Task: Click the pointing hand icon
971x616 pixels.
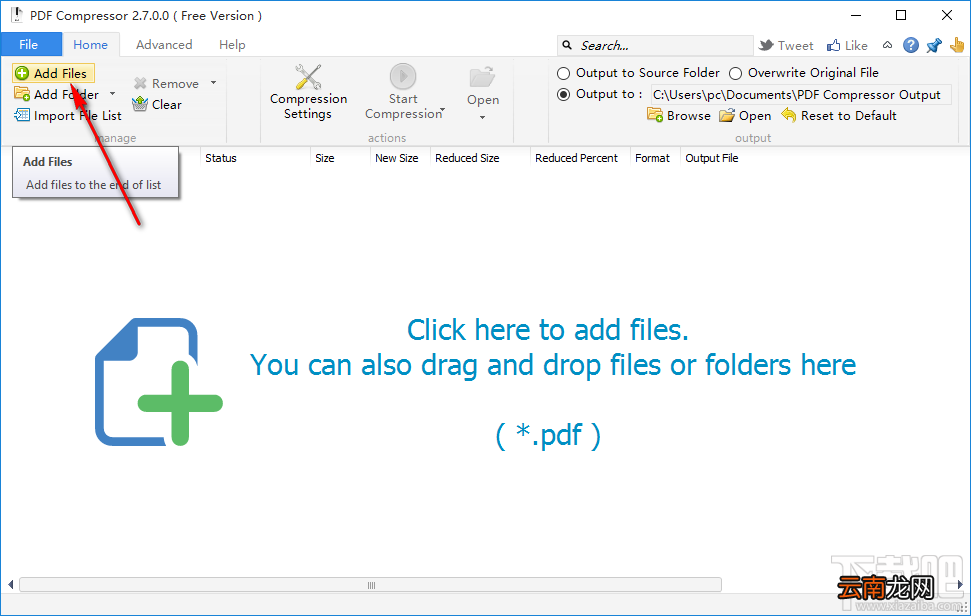Action: 957,45
